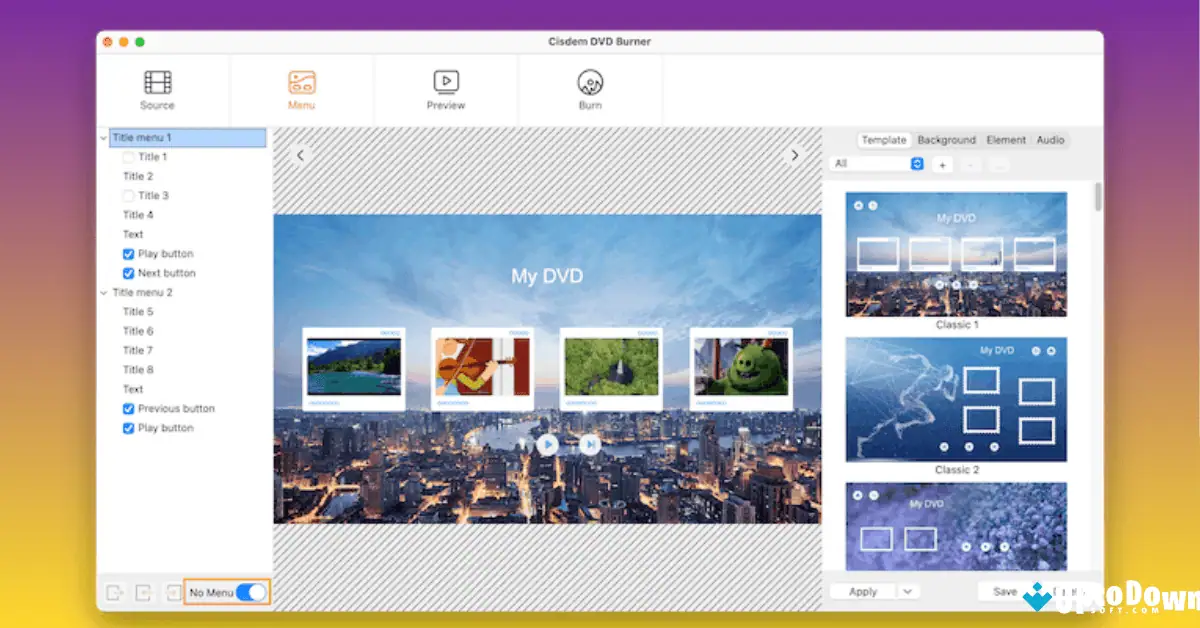Uncheck the Previous button checkbox

(128, 409)
